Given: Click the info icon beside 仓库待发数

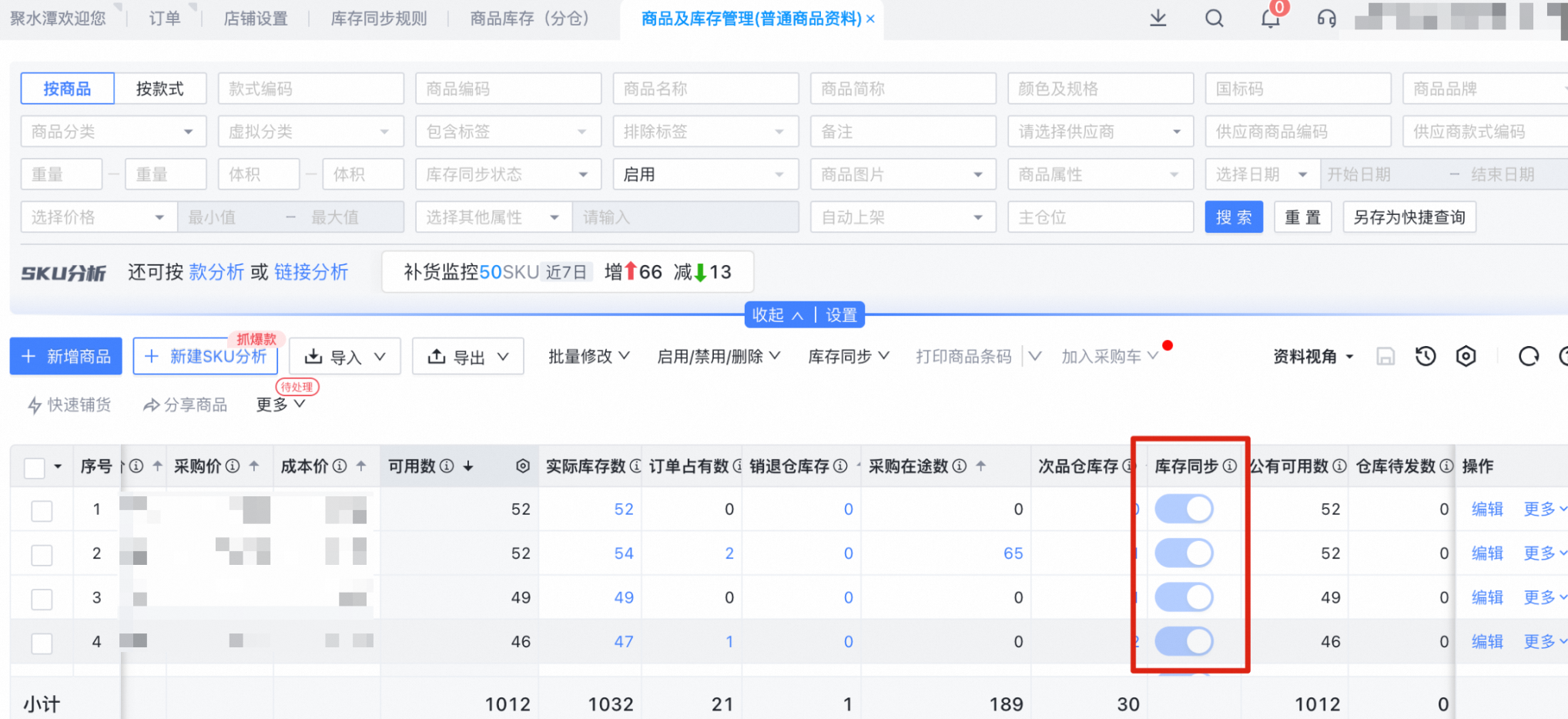Looking at the screenshot, I should point(1446,465).
